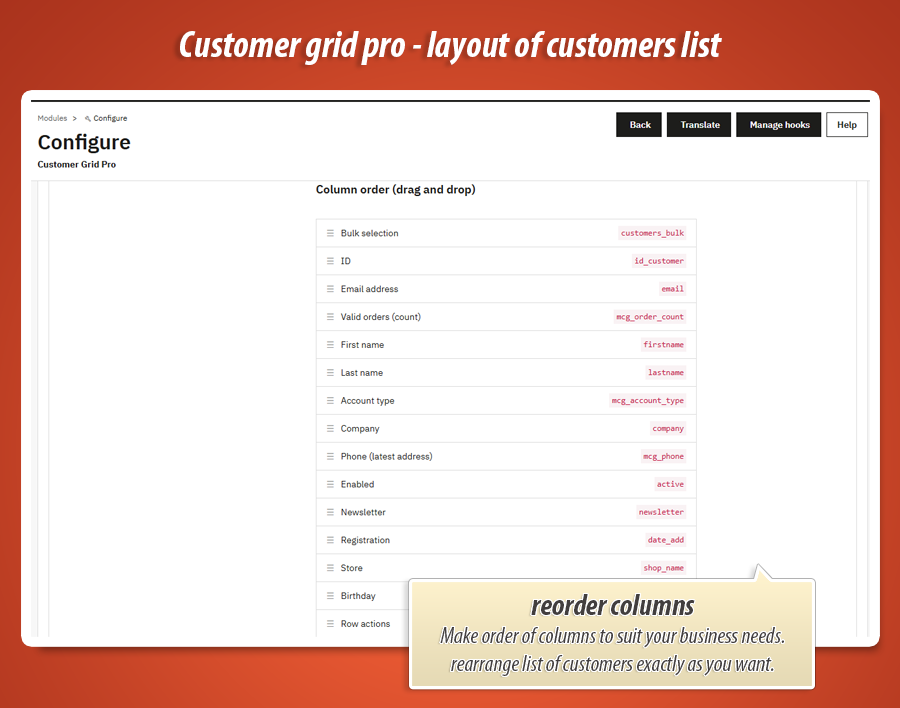The height and width of the screenshot is (708, 900).
Task: Grab the drag handle of Bulk selection row
Action: [330, 233]
